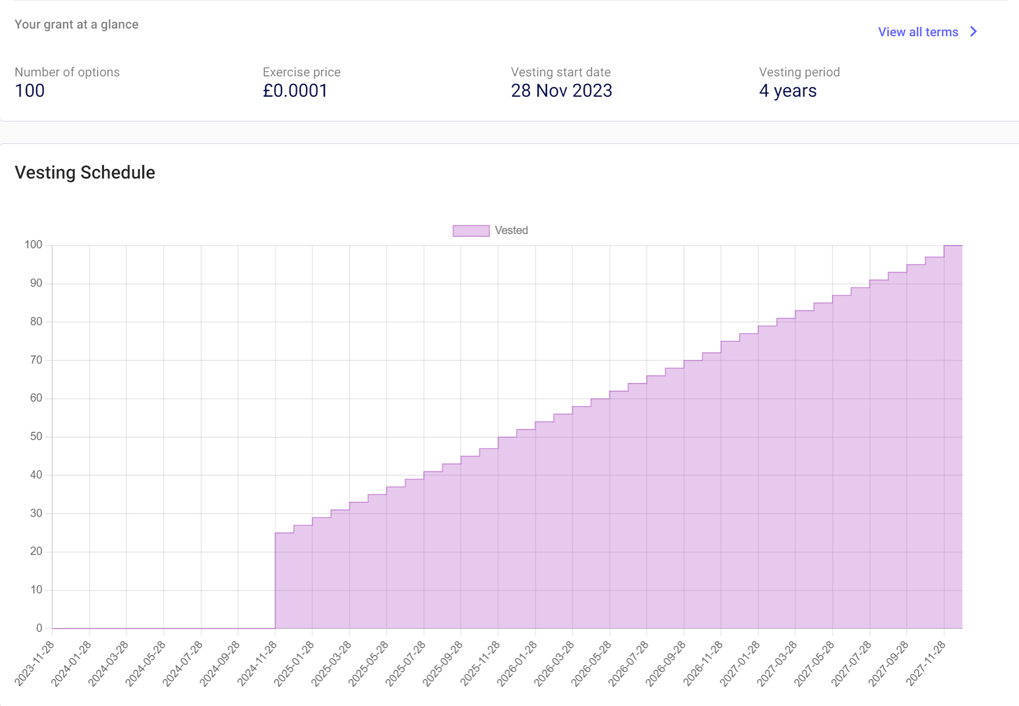Click the 2027-03-28 x-axis date label

779,663
